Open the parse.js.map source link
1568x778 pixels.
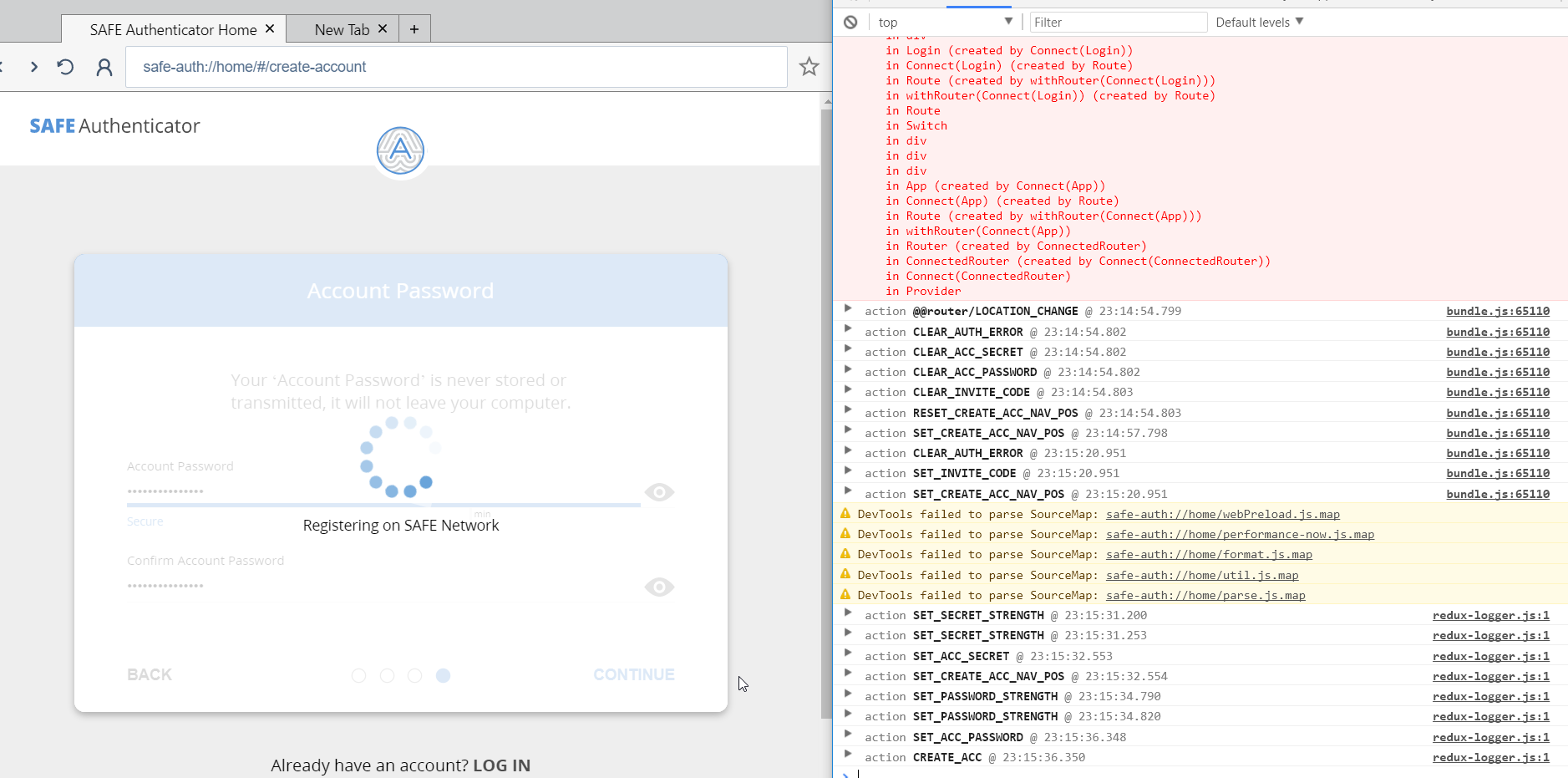click(x=1205, y=595)
